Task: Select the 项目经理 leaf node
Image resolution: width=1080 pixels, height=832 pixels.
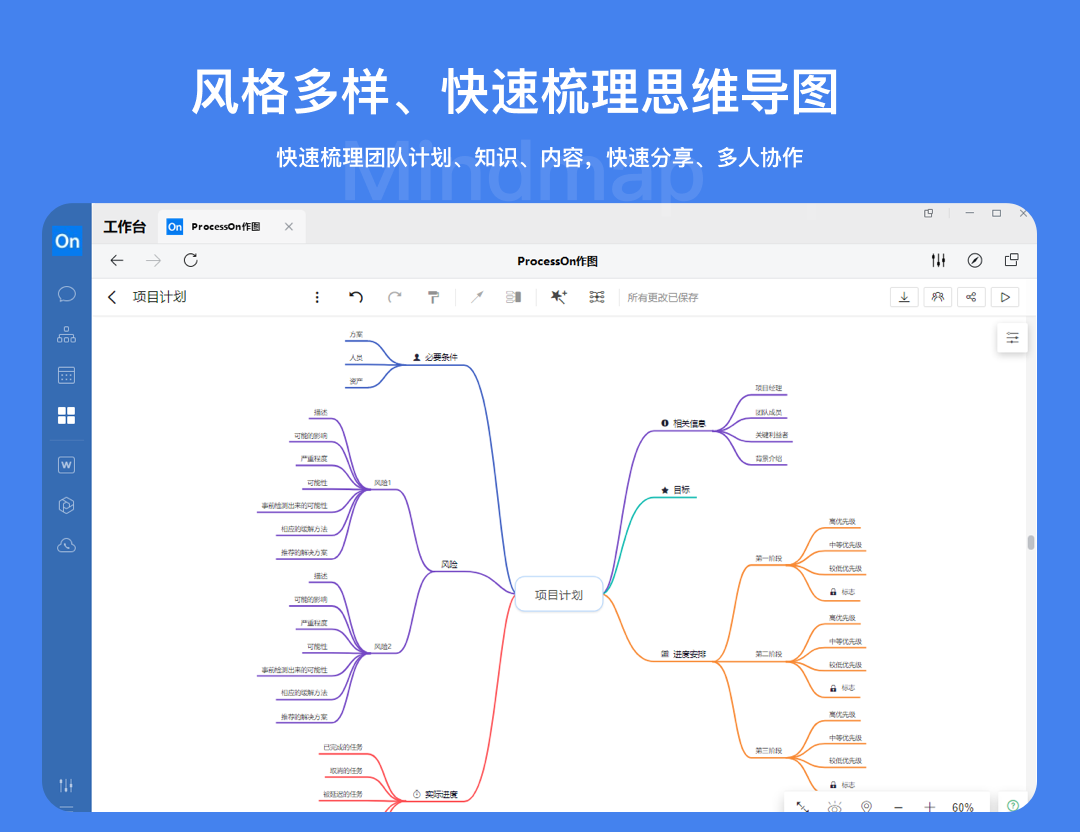Action: click(769, 388)
